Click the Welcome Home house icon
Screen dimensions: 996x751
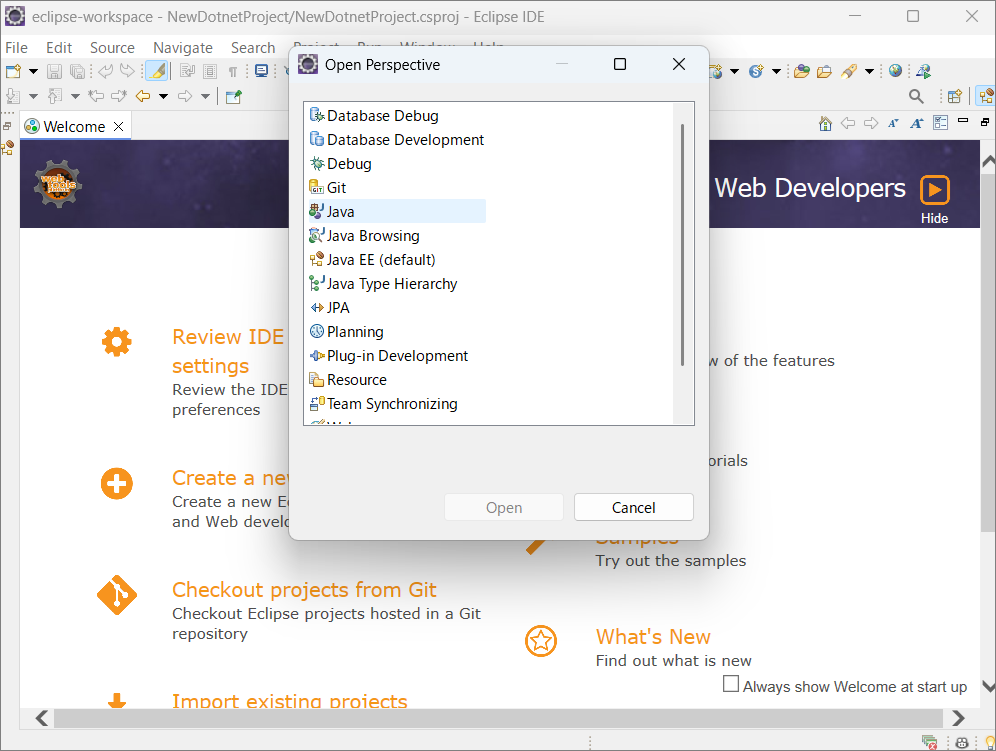tap(825, 123)
